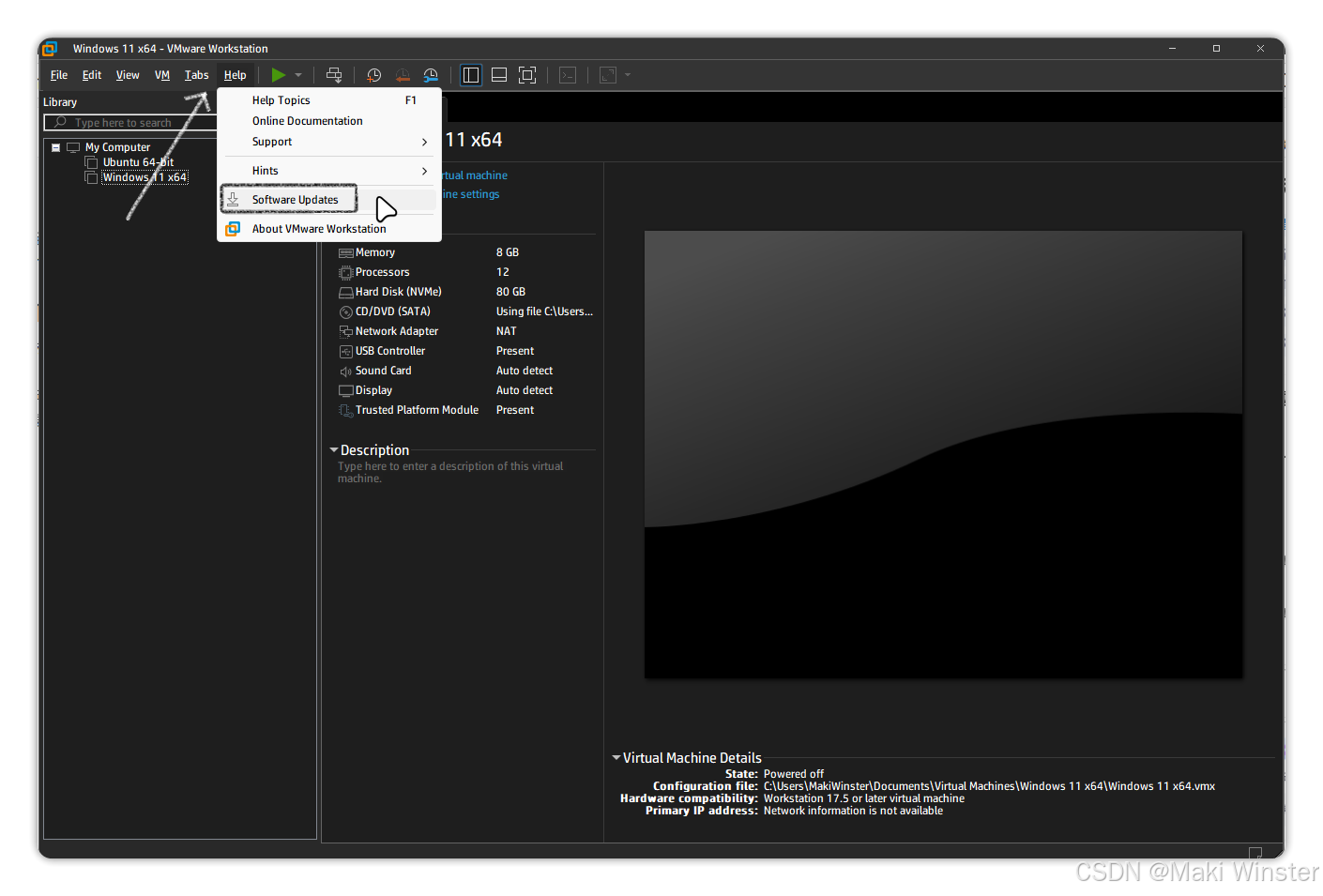Click the Windows 11 x64 VM icon in library

91,177
